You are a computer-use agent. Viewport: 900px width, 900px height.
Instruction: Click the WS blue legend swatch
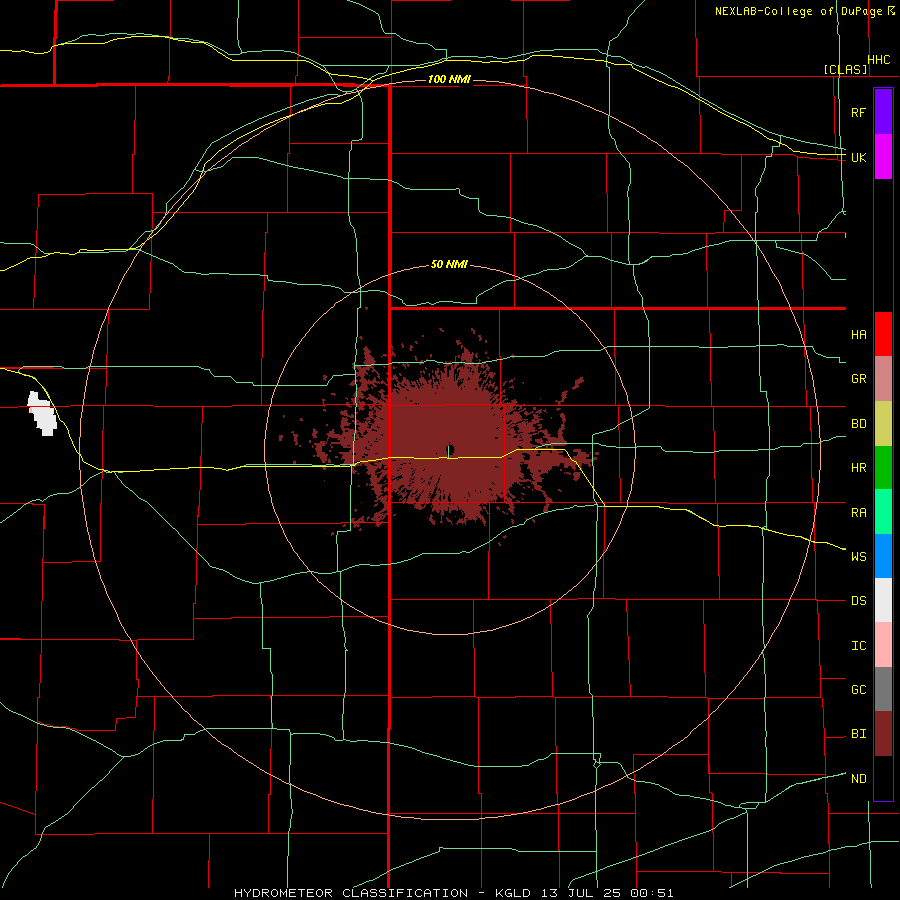pos(883,556)
